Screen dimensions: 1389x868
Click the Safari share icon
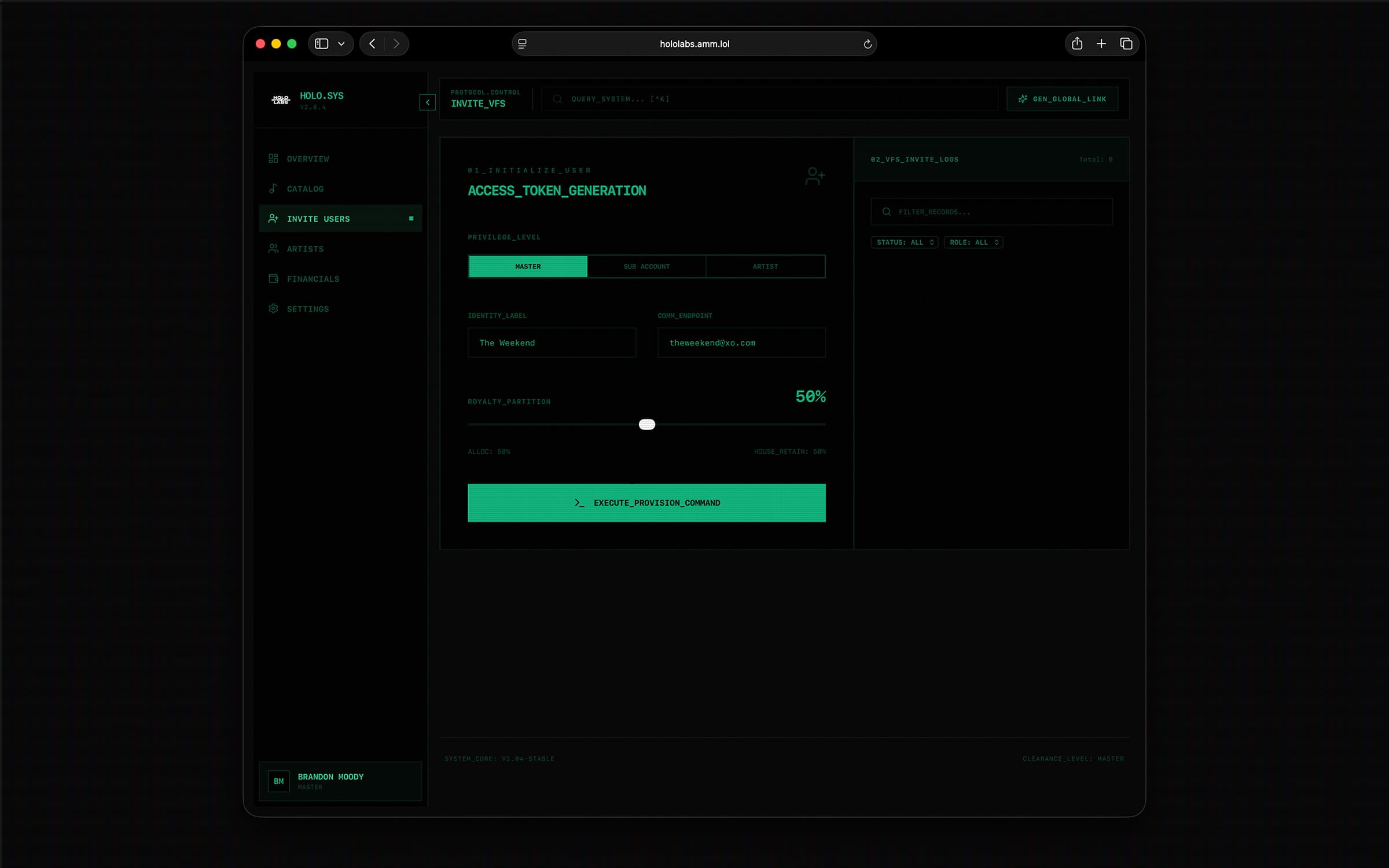coord(1077,43)
